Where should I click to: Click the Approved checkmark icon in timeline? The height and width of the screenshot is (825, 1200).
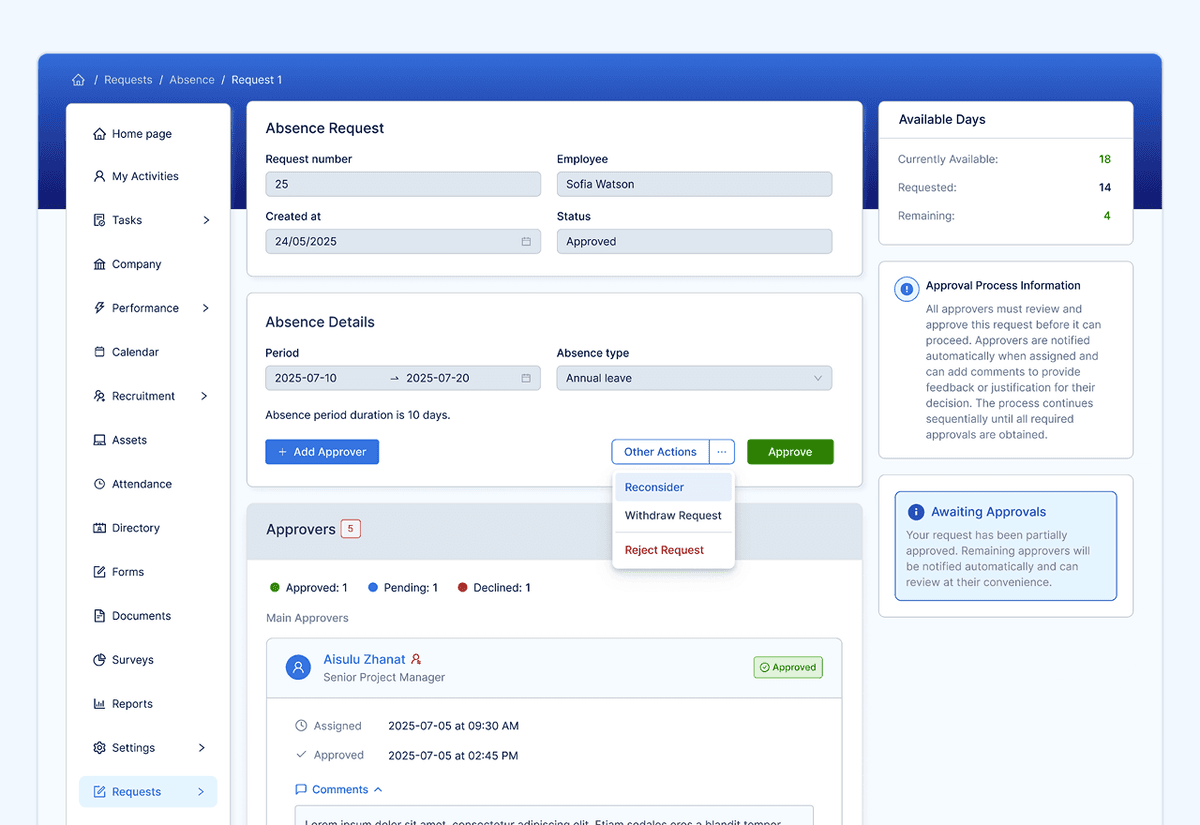[x=301, y=755]
